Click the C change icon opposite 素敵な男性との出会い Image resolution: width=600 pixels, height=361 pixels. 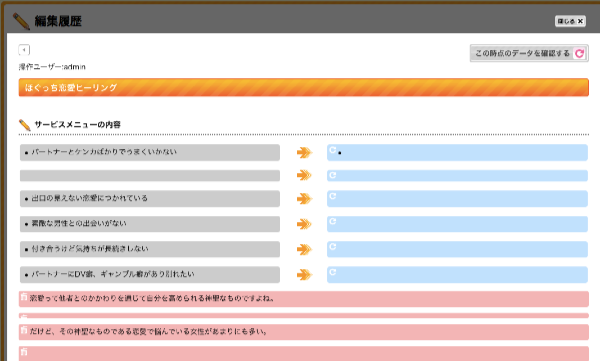(x=333, y=221)
